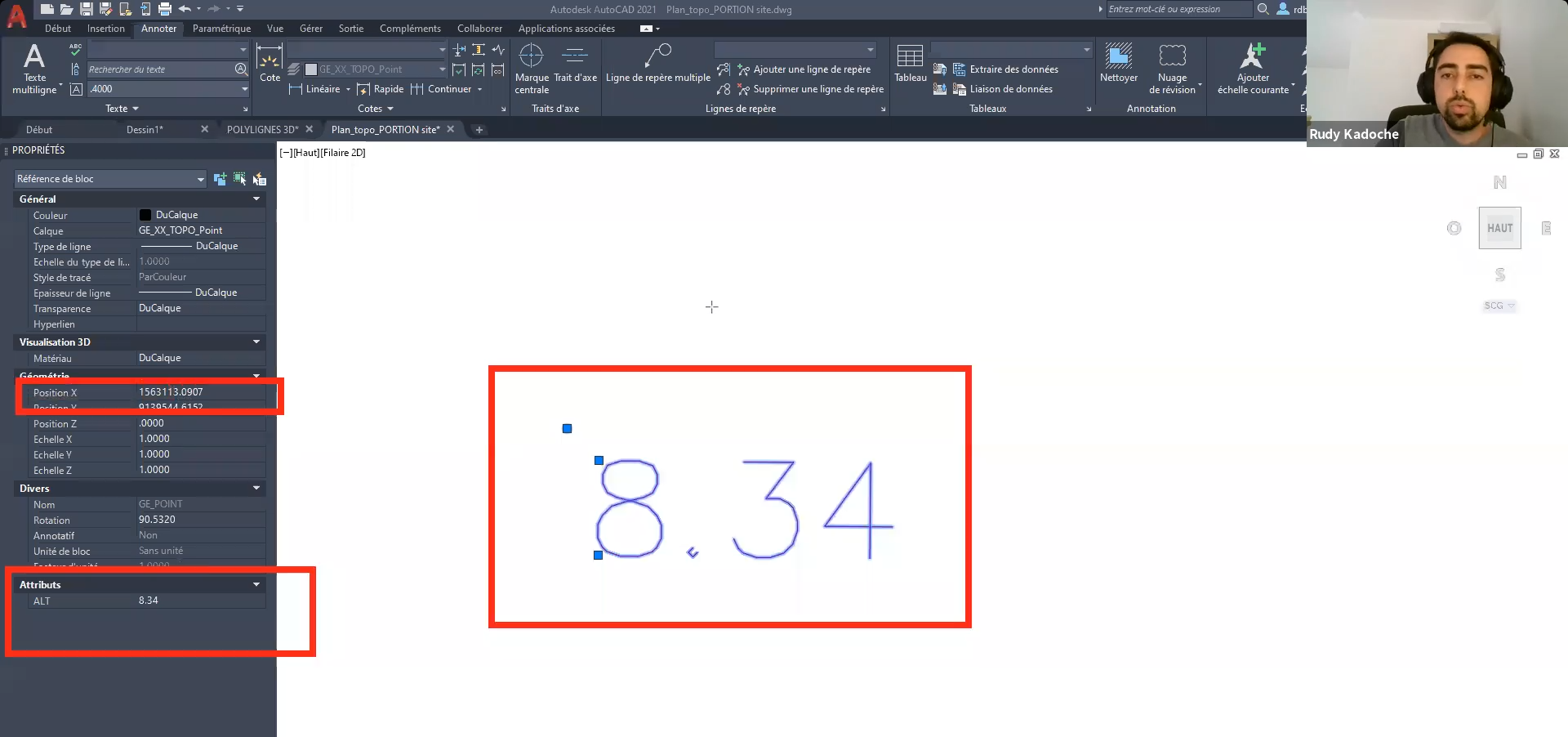The height and width of the screenshot is (737, 1568).
Task: Select the Nuage de révision tool
Action: pos(1173,69)
